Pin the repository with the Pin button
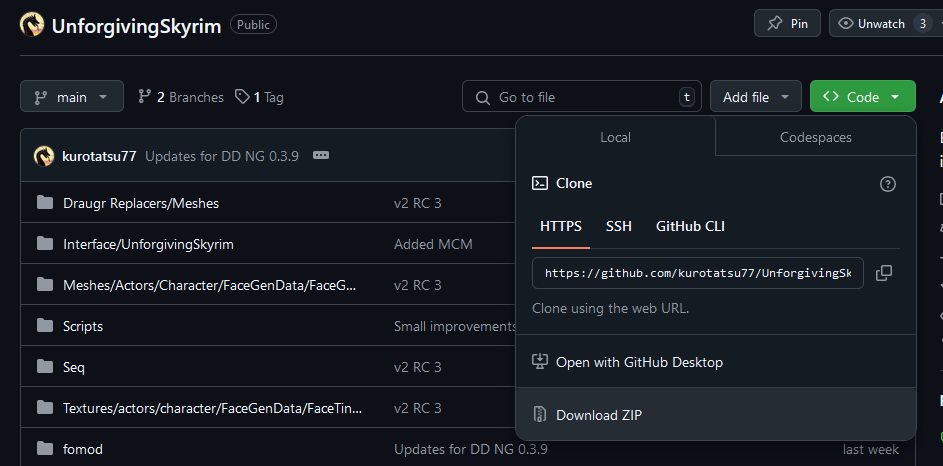This screenshot has width=943, height=466. pyautogui.click(x=787, y=24)
